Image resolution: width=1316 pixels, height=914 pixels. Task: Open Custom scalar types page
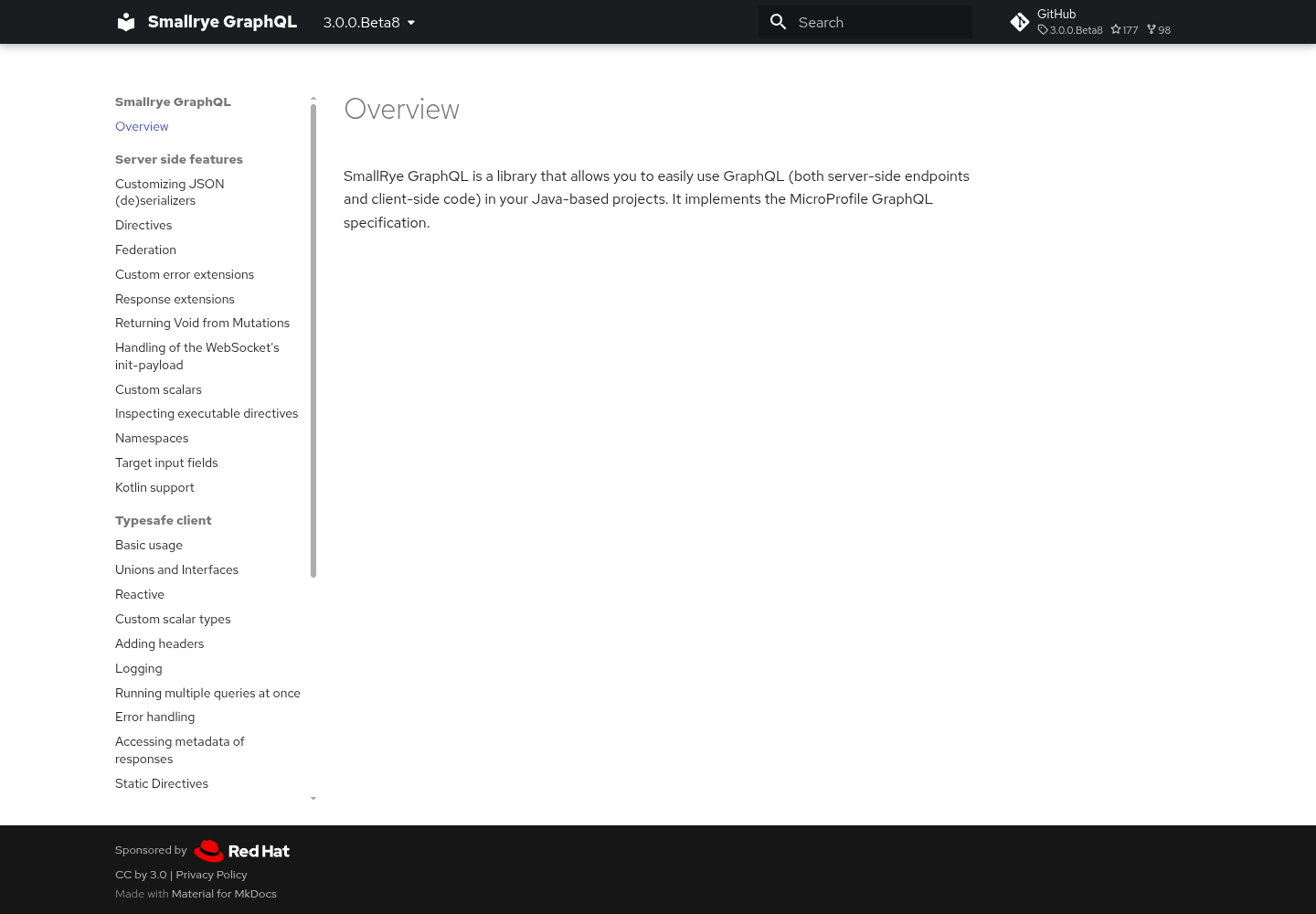pos(173,619)
